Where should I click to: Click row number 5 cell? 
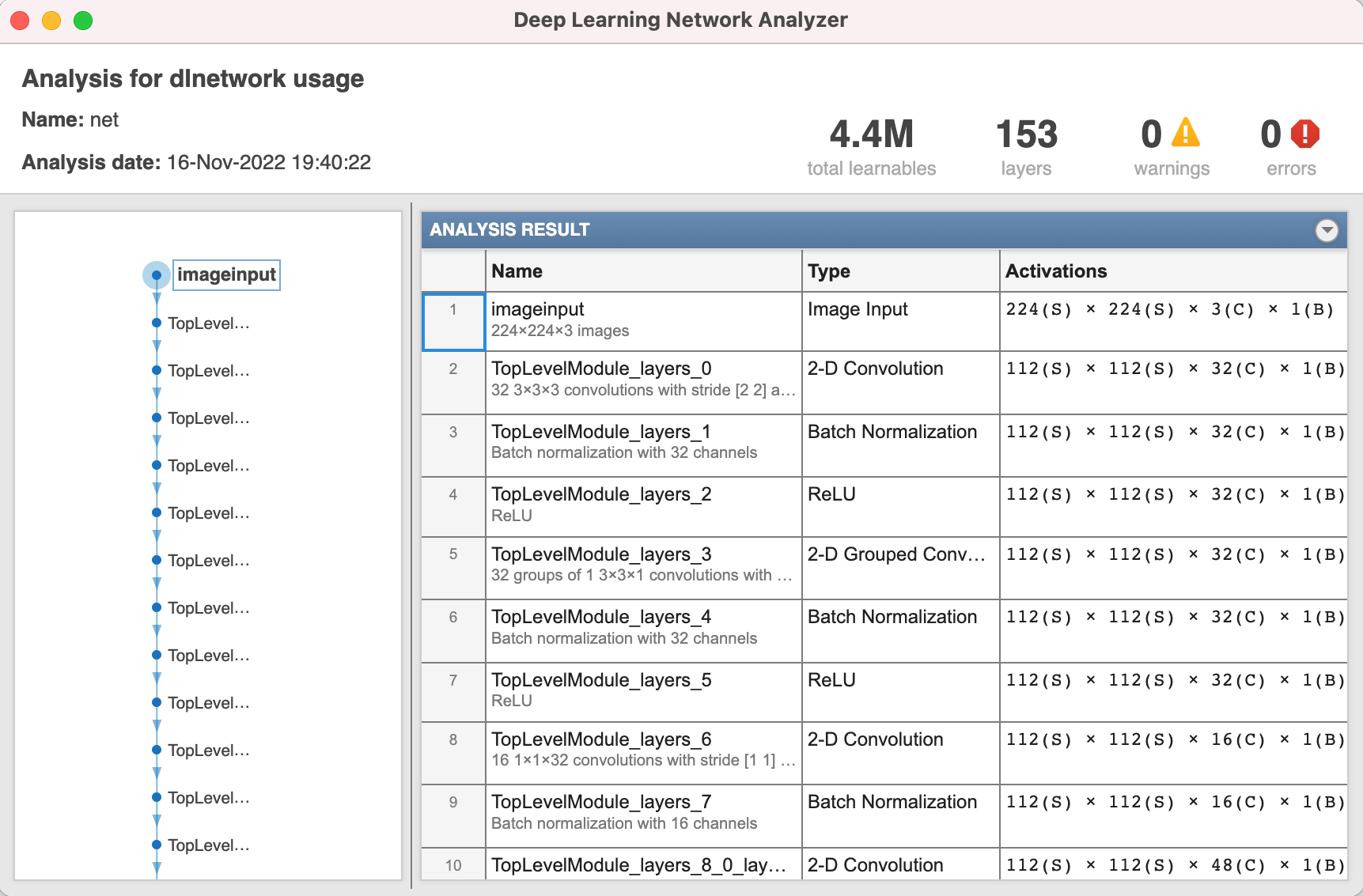(x=453, y=568)
